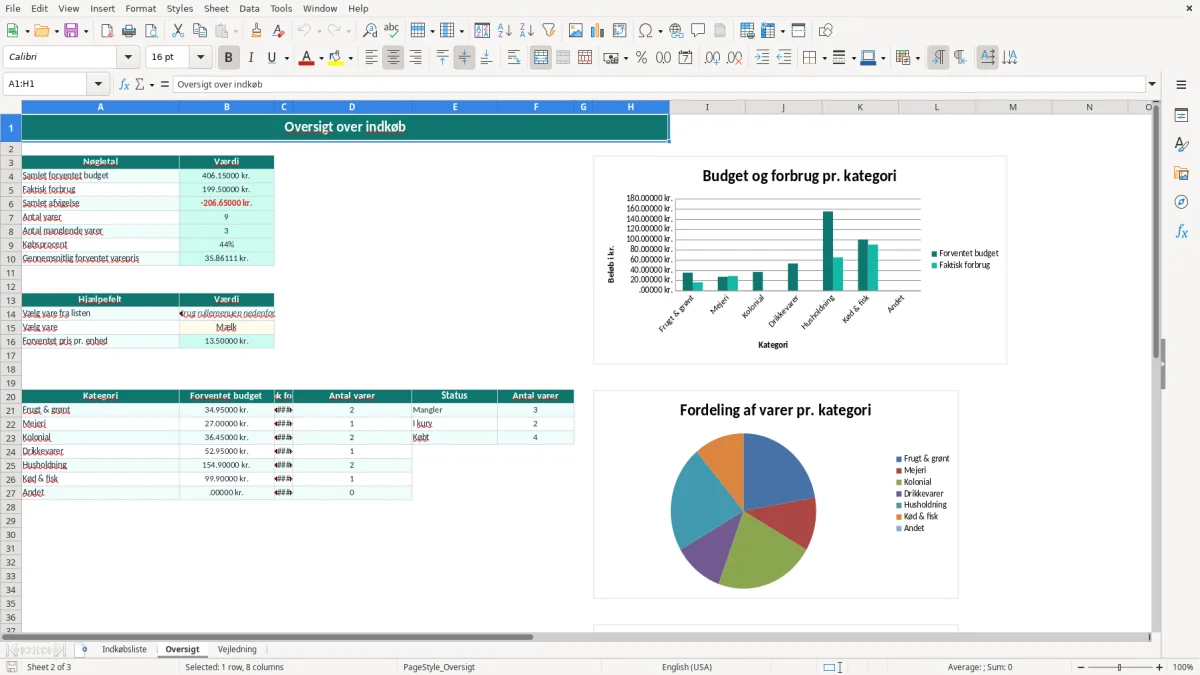
Task: Click the Export as PDF icon
Action: point(107,31)
